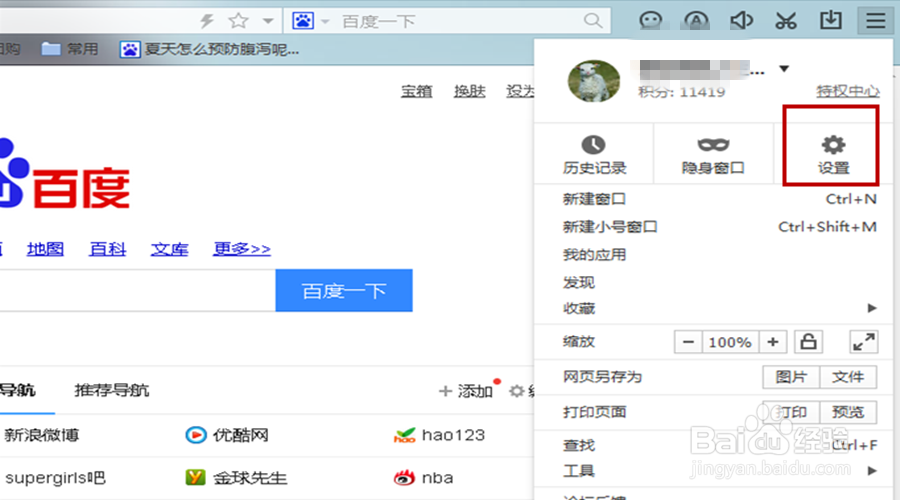The width and height of the screenshot is (900, 500).
Task: Click the 预览 print preview button
Action: (848, 412)
